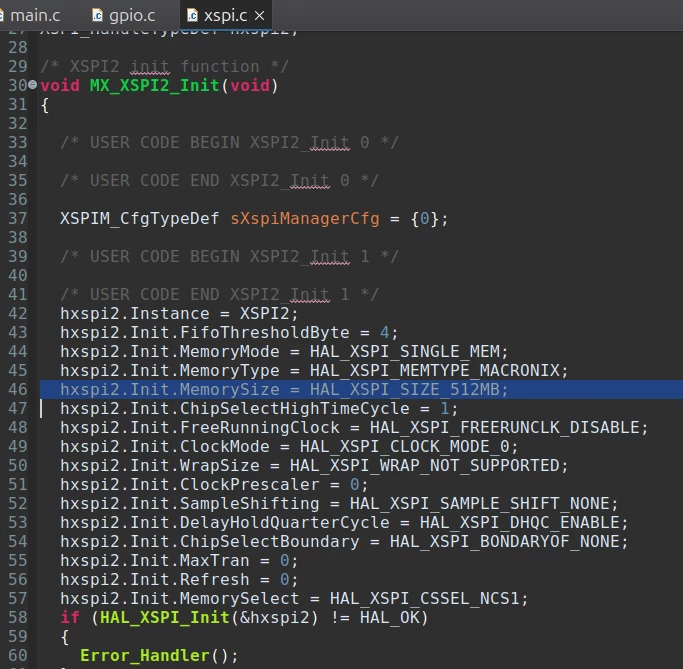Click the FifoThresholdByte value 4
683x669 pixels.
385,333
